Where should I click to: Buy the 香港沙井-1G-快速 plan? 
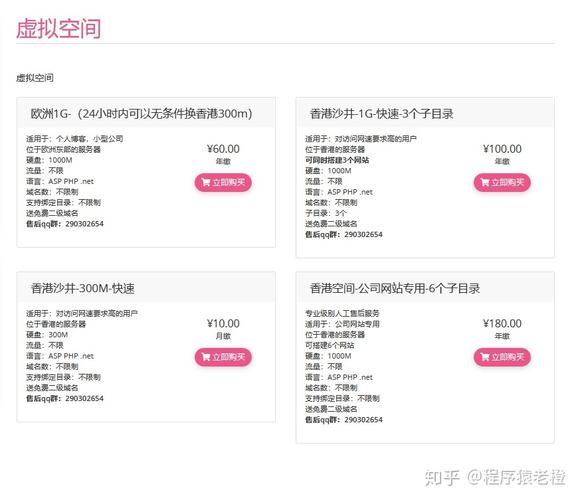point(502,182)
